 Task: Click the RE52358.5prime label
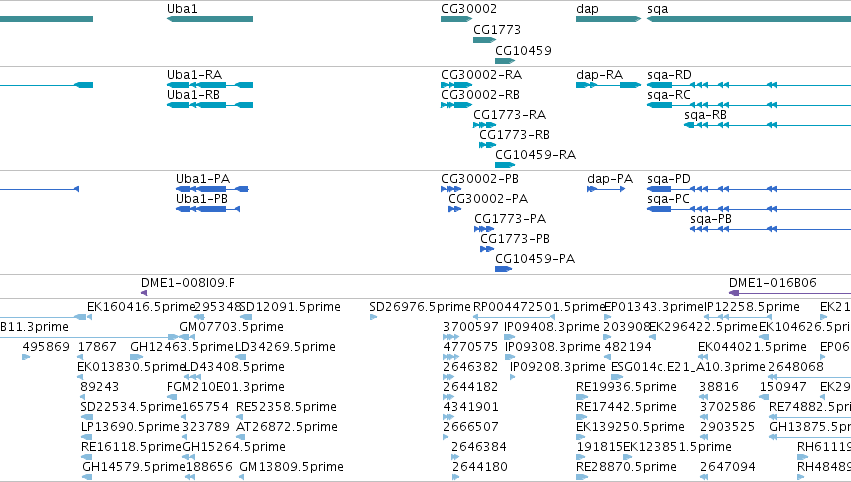(286, 407)
